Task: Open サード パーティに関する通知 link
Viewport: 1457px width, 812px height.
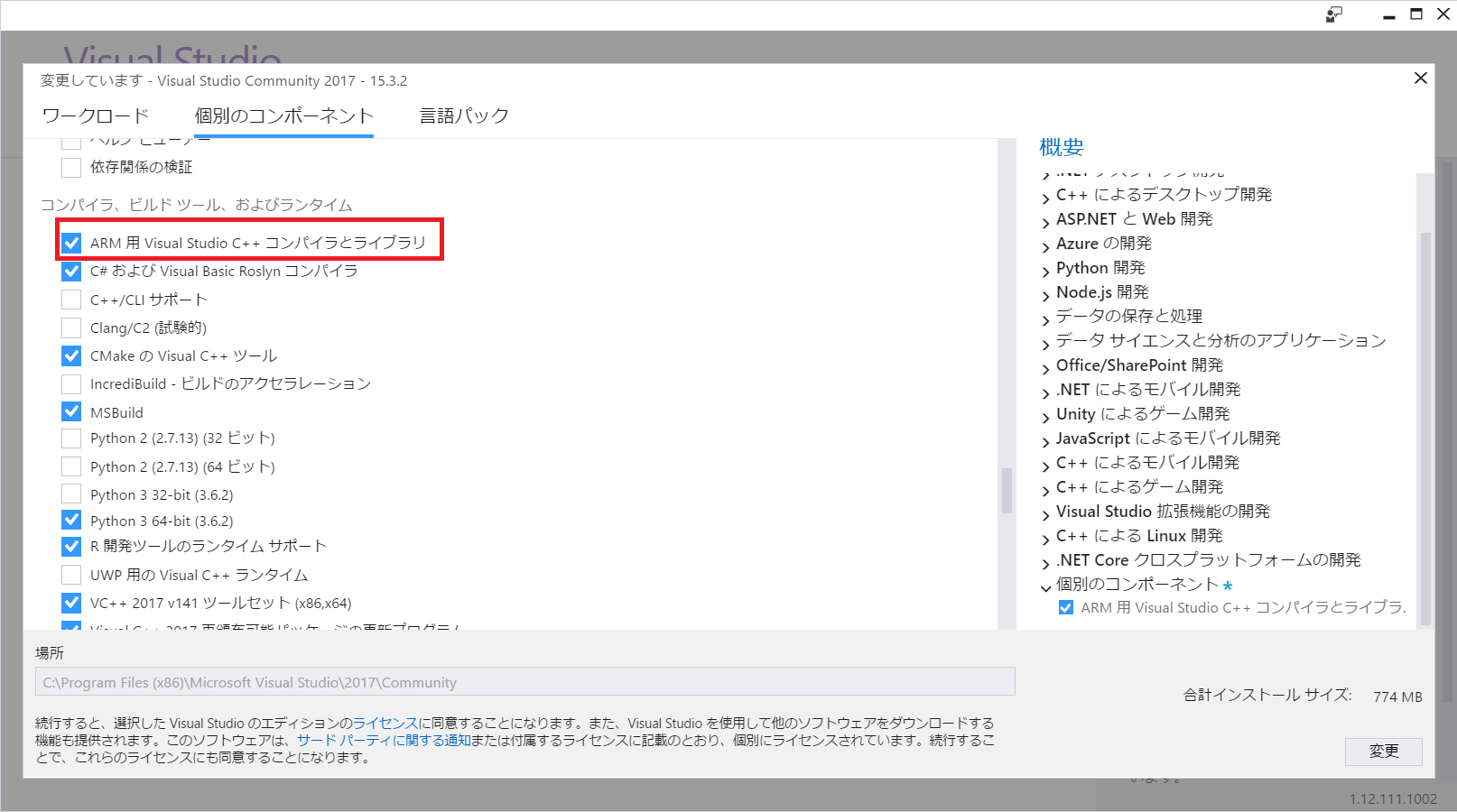Action: click(x=384, y=740)
